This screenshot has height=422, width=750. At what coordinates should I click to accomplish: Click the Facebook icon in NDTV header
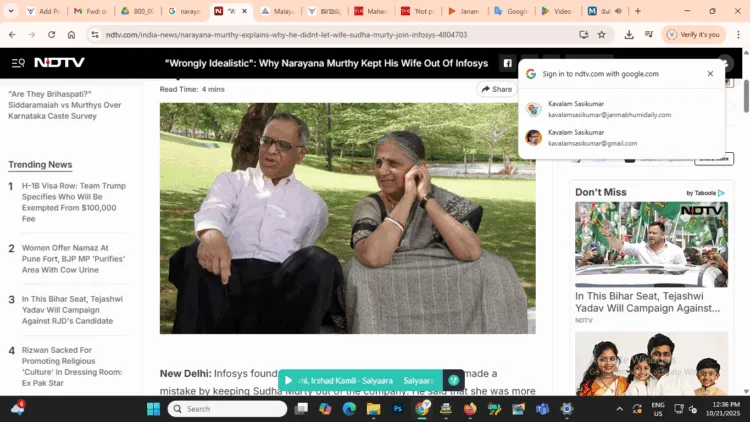coord(507,62)
